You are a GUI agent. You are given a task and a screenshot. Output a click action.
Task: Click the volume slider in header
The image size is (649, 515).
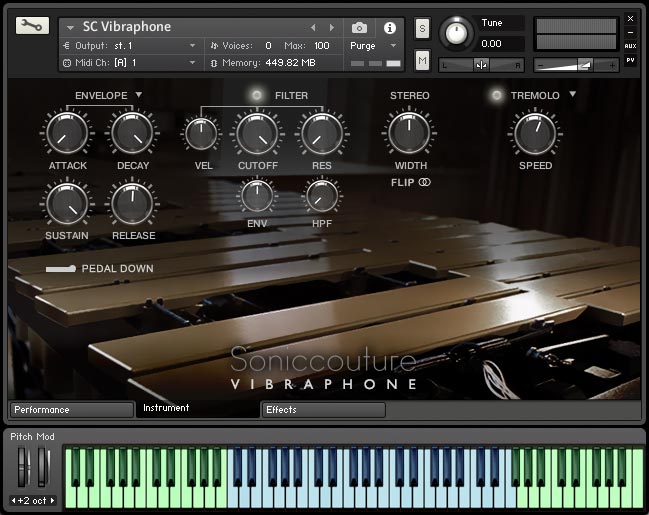576,65
